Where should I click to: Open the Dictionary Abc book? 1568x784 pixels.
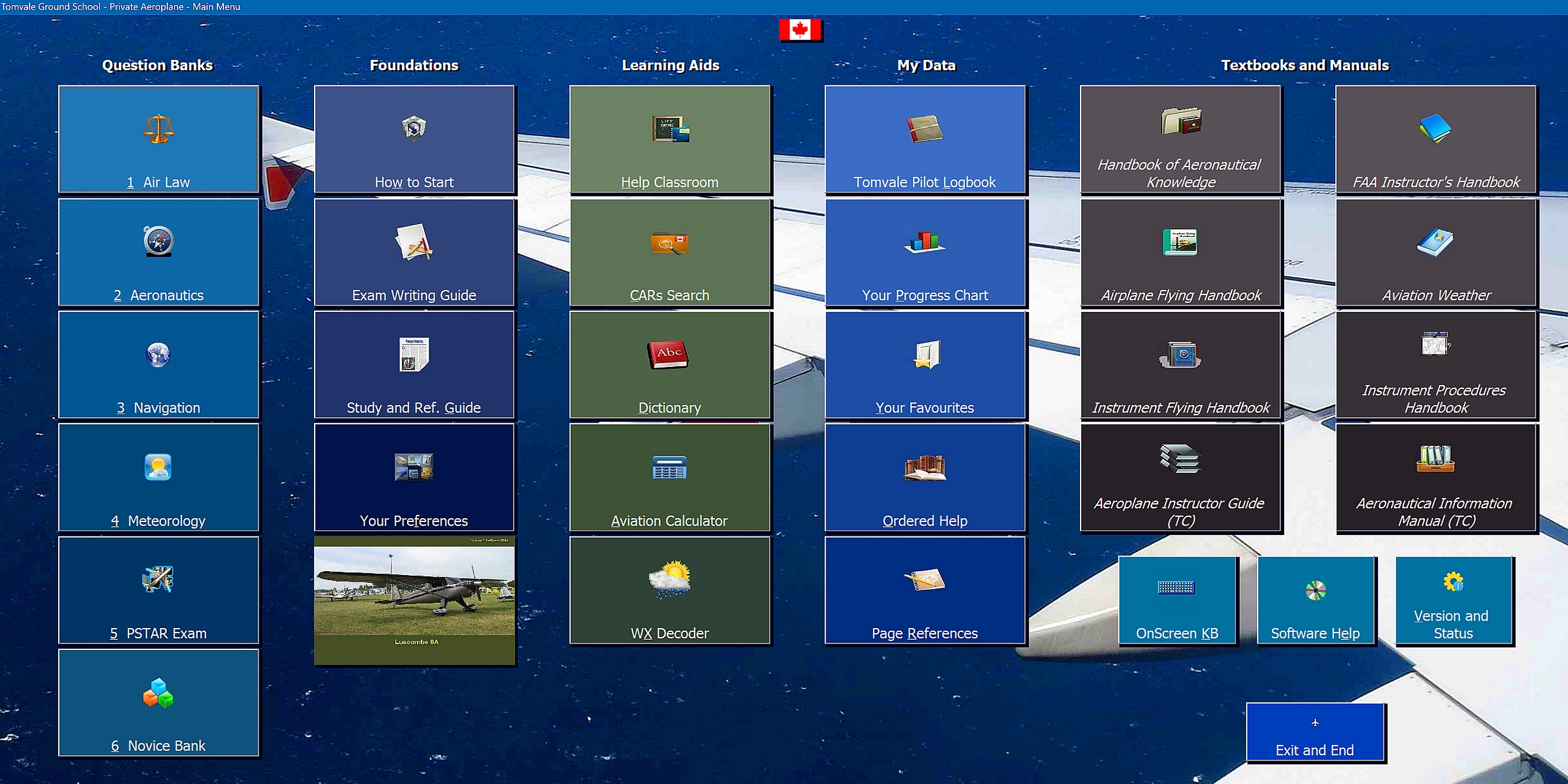coord(669,355)
